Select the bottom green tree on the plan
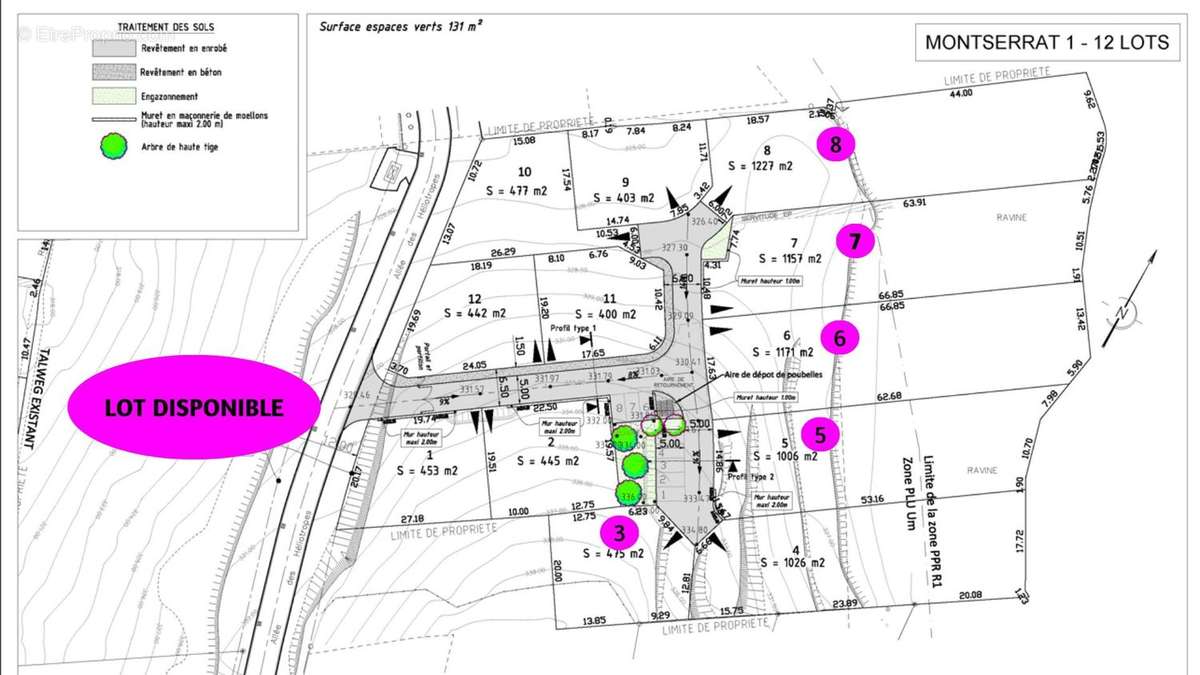This screenshot has height=675, width=1200. 630,493
